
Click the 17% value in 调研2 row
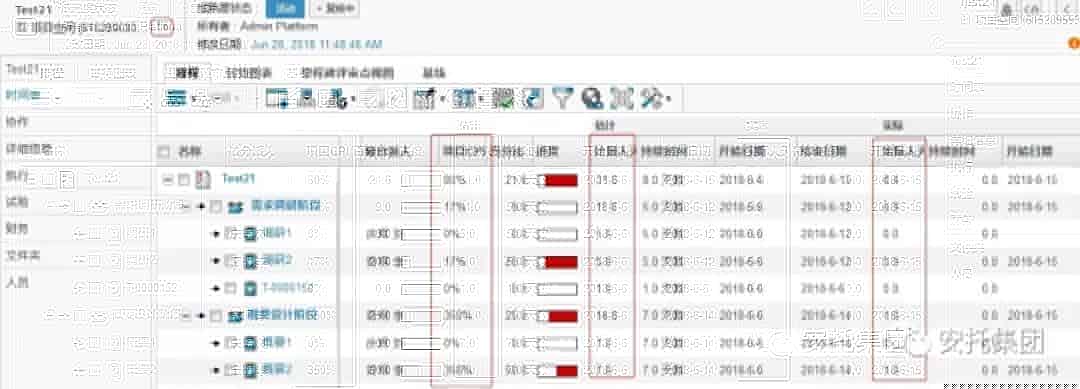(x=454, y=261)
